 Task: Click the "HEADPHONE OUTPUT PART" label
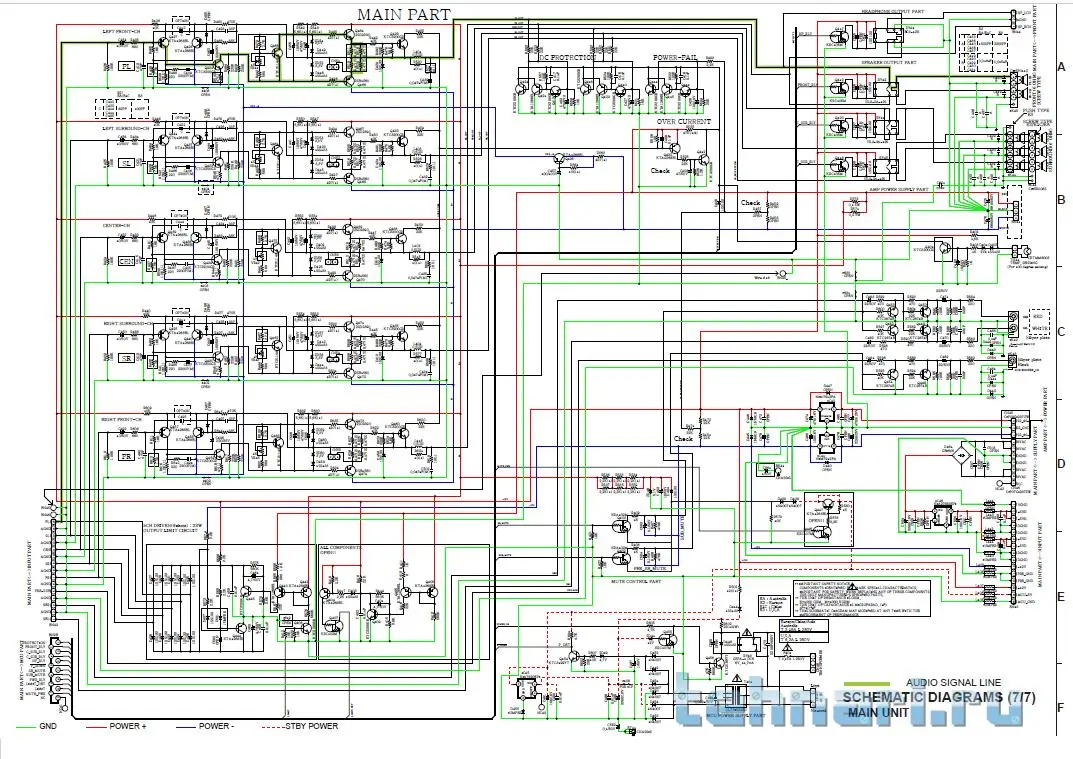tap(893, 12)
